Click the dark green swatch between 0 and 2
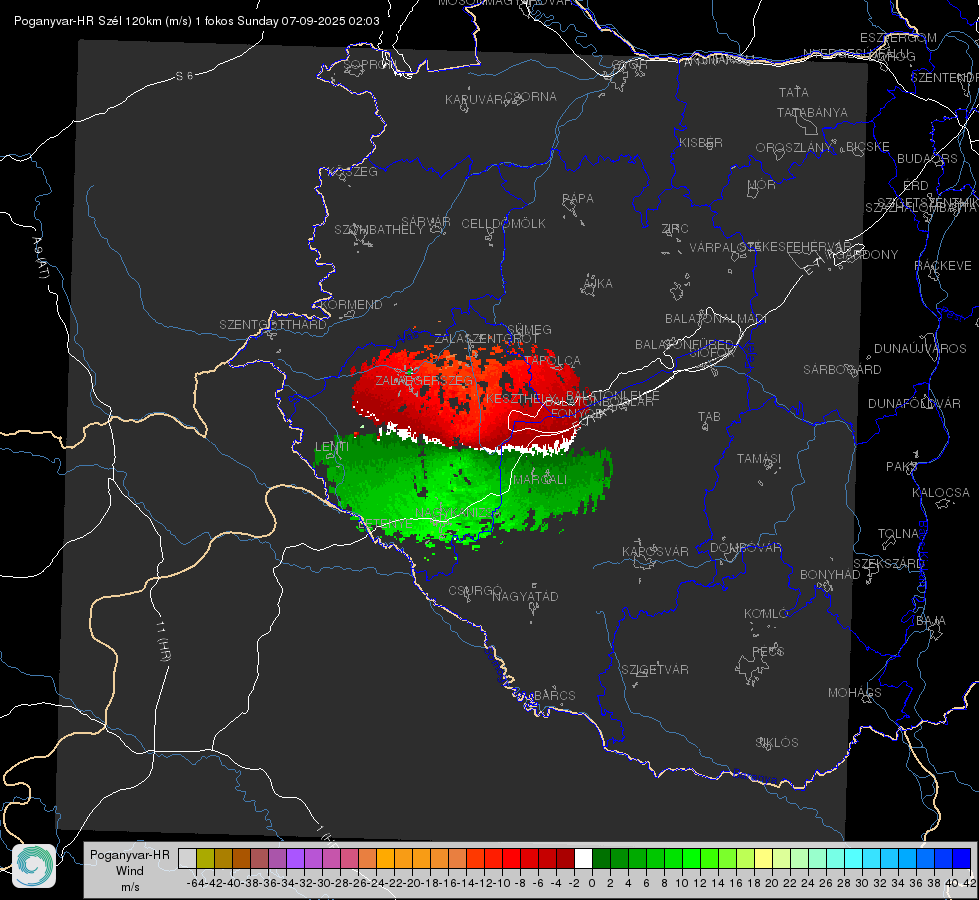Screen dimensions: 979x900 click(x=601, y=859)
